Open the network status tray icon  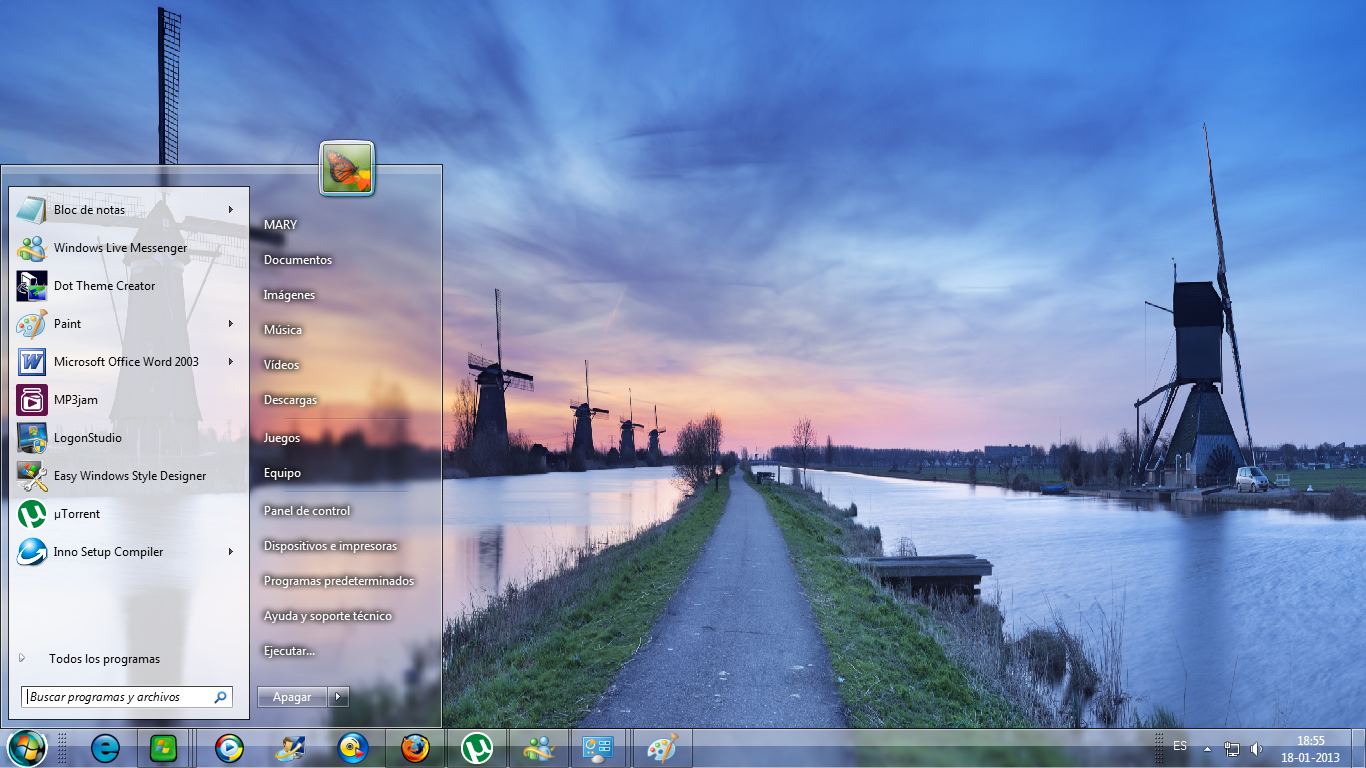[x=1232, y=747]
